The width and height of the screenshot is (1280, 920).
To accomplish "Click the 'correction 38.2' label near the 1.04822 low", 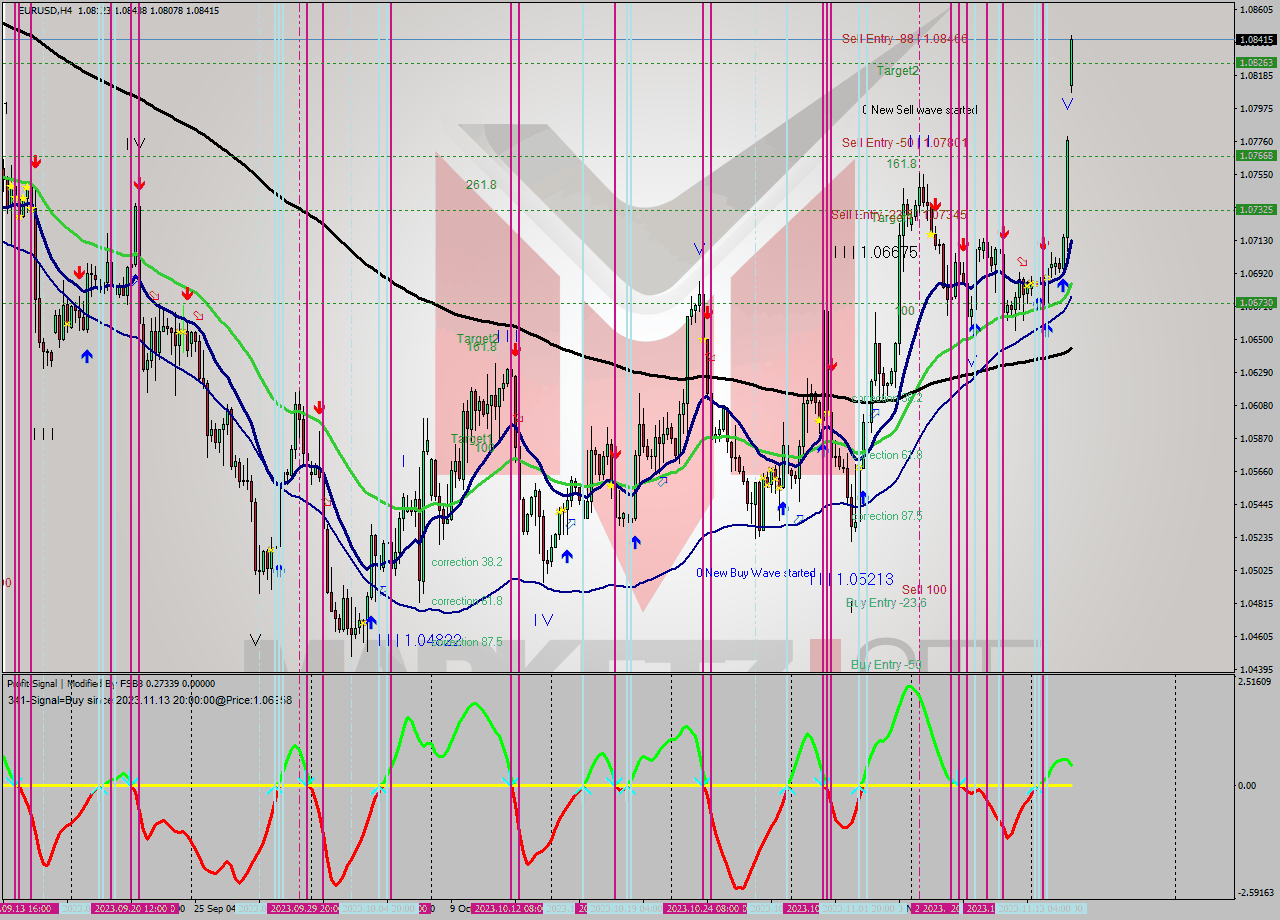I will click(x=467, y=562).
